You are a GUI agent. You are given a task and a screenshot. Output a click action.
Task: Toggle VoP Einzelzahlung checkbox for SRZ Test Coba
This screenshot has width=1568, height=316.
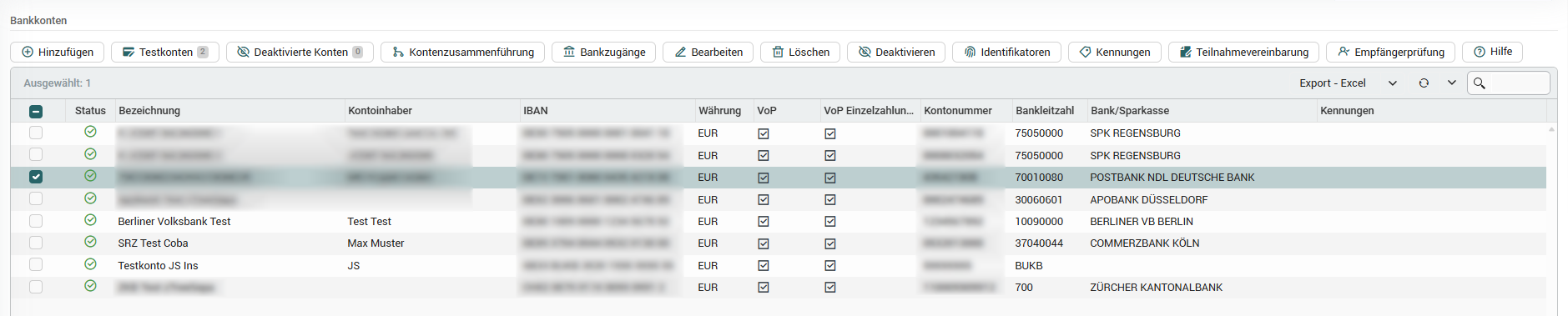click(x=830, y=243)
